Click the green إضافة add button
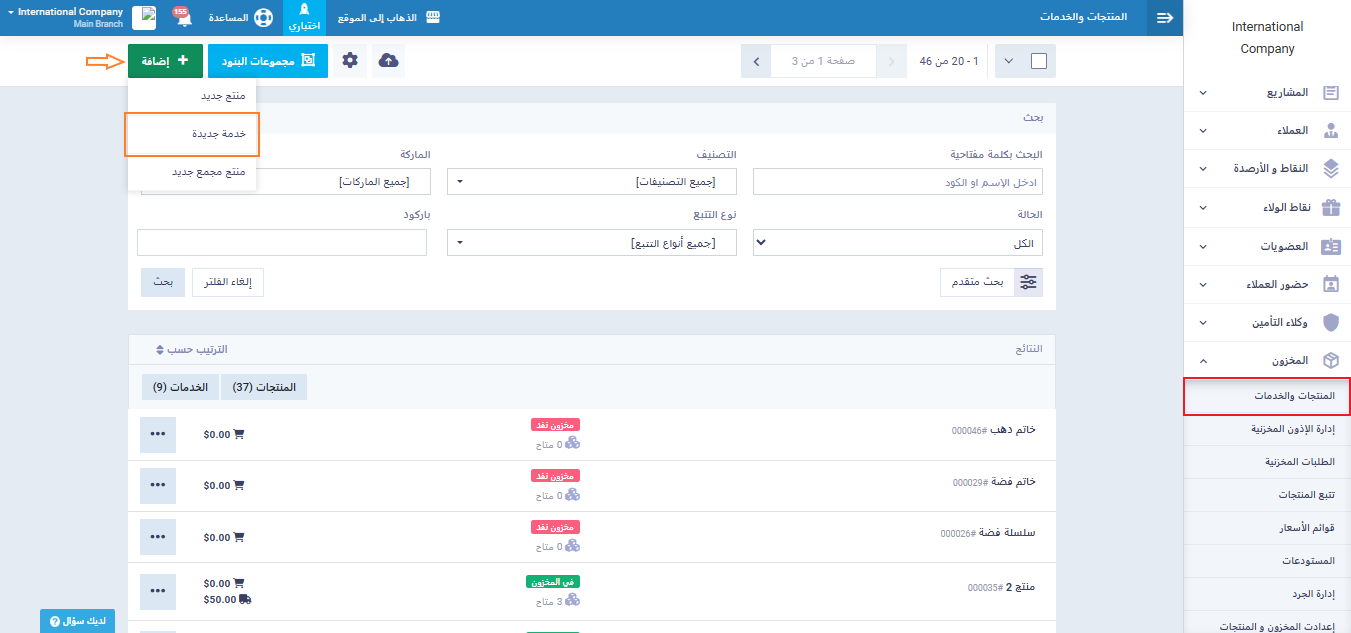The height and width of the screenshot is (633, 1351). pos(165,61)
